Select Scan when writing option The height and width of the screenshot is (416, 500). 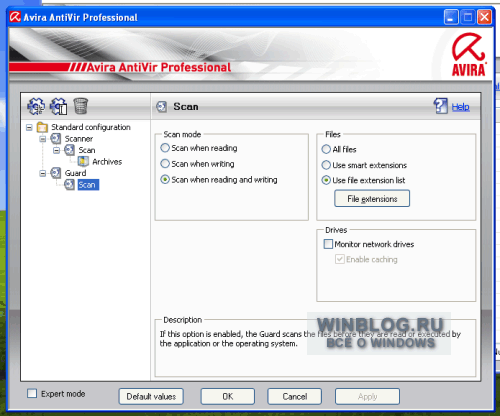click(x=165, y=164)
